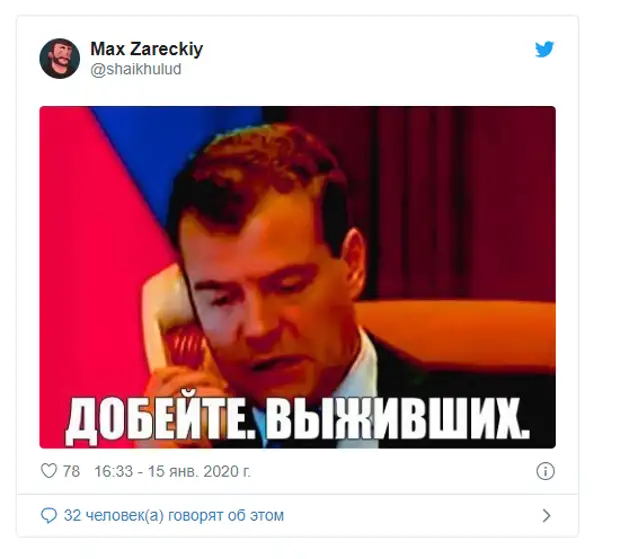This screenshot has width=620, height=559.
Task: Click the blue Twitter bird logo
Action: tap(544, 49)
